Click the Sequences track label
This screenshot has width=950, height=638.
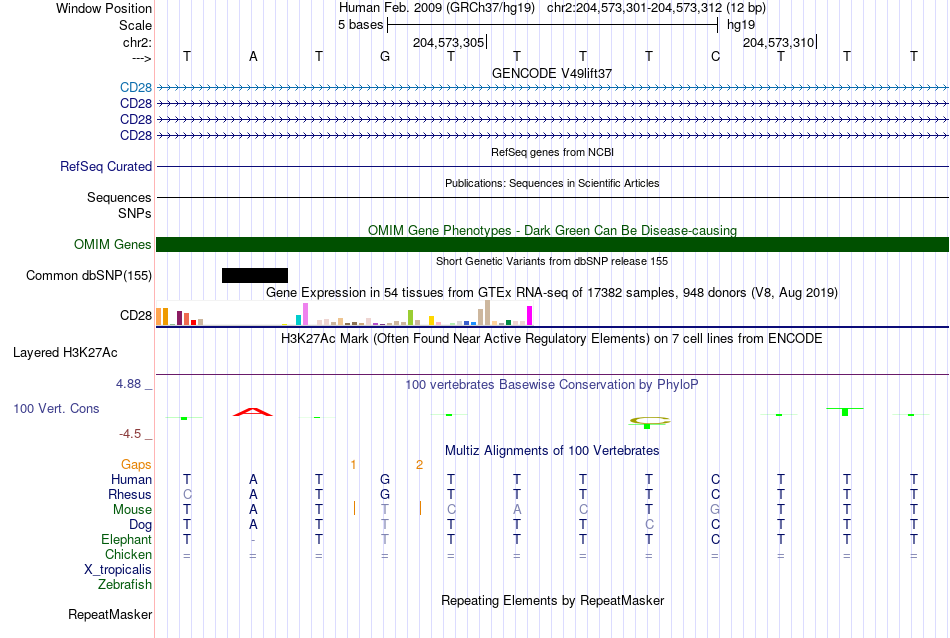coord(119,198)
